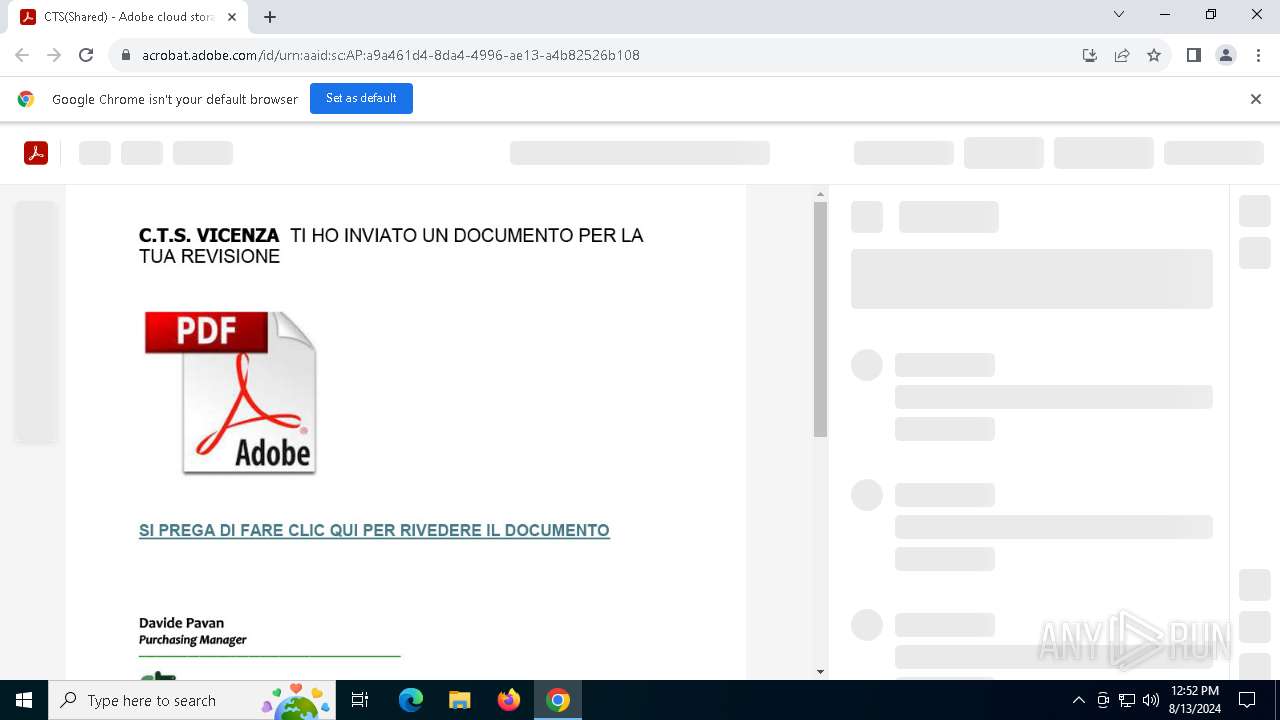Open a new browser tab
This screenshot has width=1280, height=720.
tap(270, 17)
